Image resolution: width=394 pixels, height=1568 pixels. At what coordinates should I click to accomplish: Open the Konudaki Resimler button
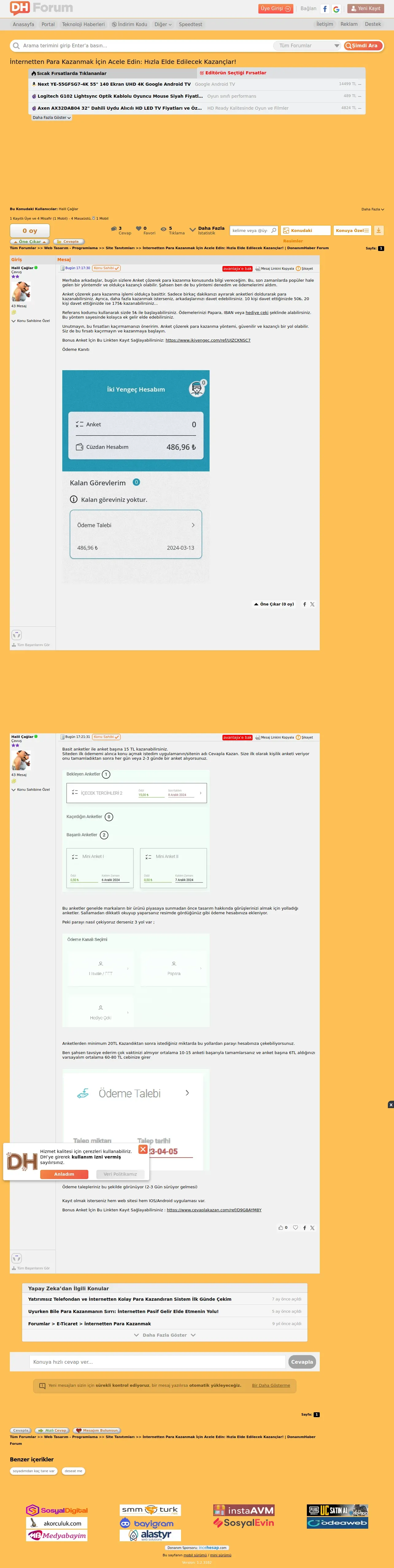coord(306,231)
